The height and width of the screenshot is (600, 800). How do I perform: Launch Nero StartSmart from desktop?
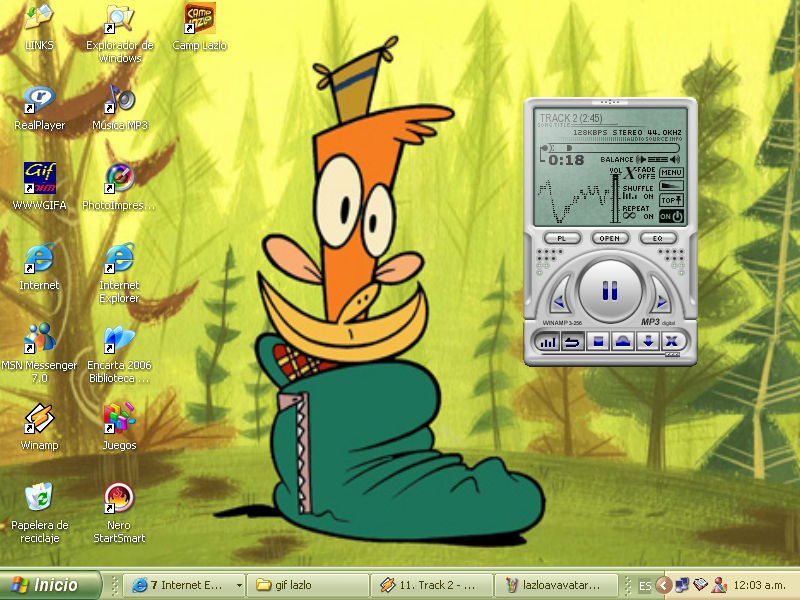pyautogui.click(x=119, y=513)
